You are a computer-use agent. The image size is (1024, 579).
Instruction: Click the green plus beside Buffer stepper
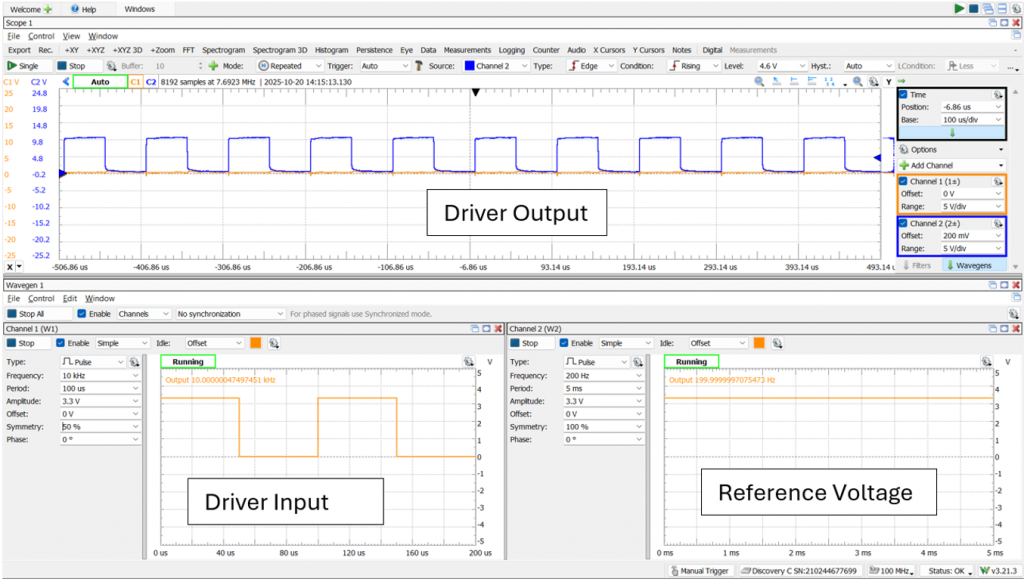click(212, 66)
